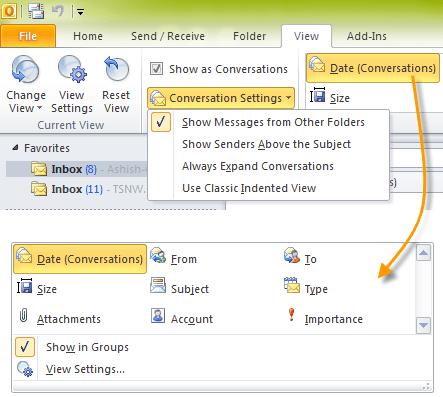This screenshot has height=397, width=443.
Task: Enable Show Senders Above the Subject
Action: [268, 144]
